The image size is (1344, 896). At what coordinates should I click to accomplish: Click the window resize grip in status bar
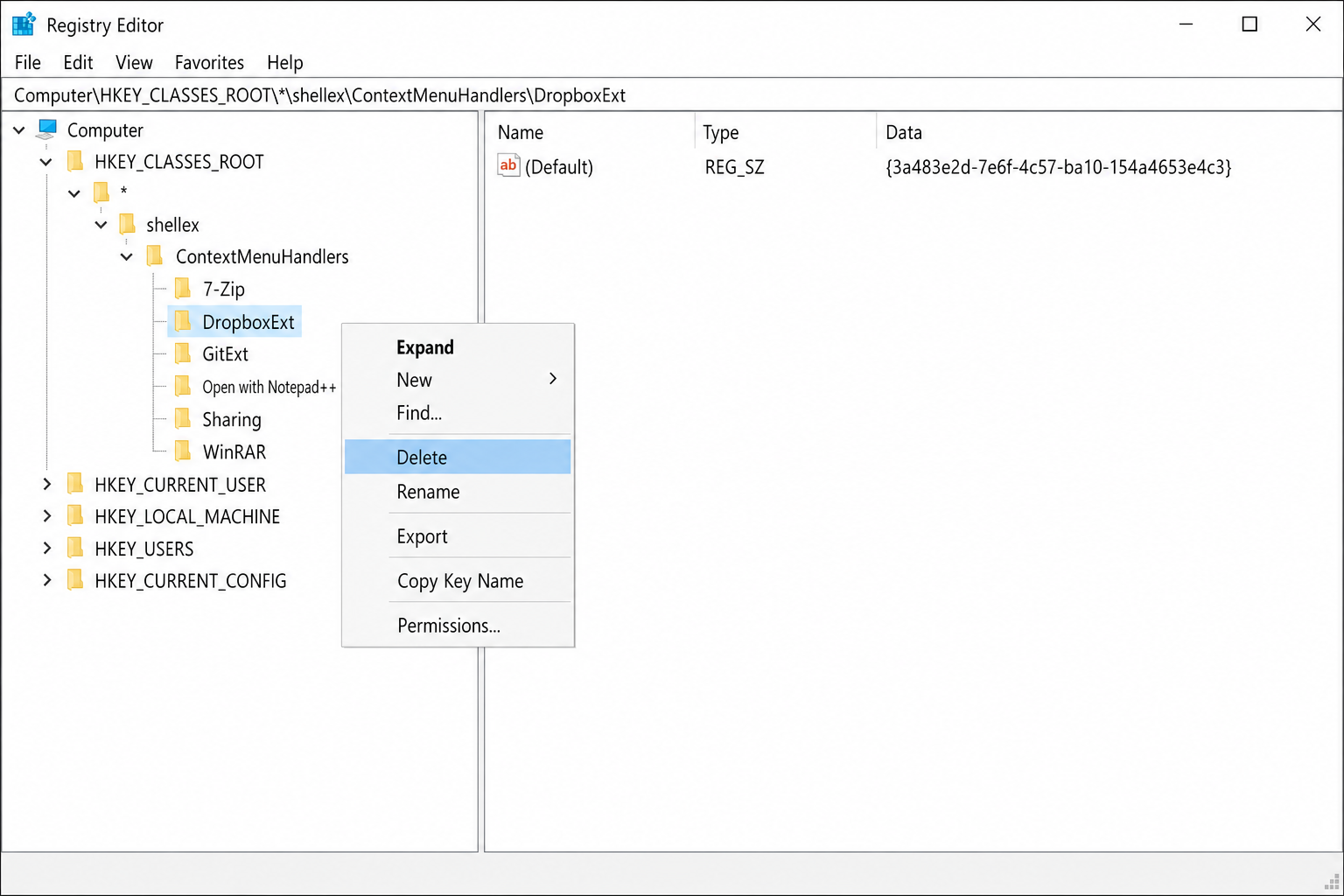1332,882
